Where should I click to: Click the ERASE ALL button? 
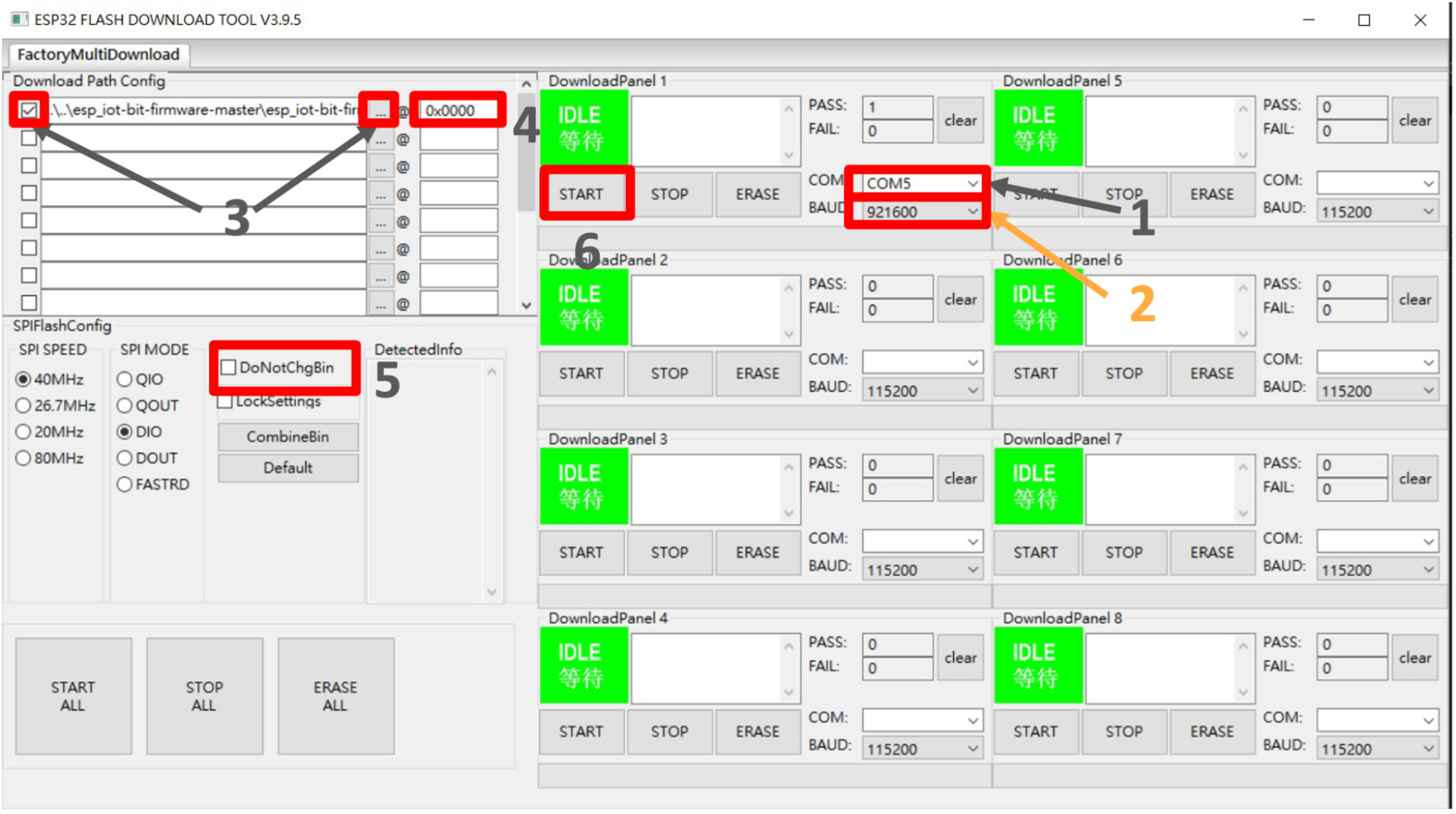335,696
